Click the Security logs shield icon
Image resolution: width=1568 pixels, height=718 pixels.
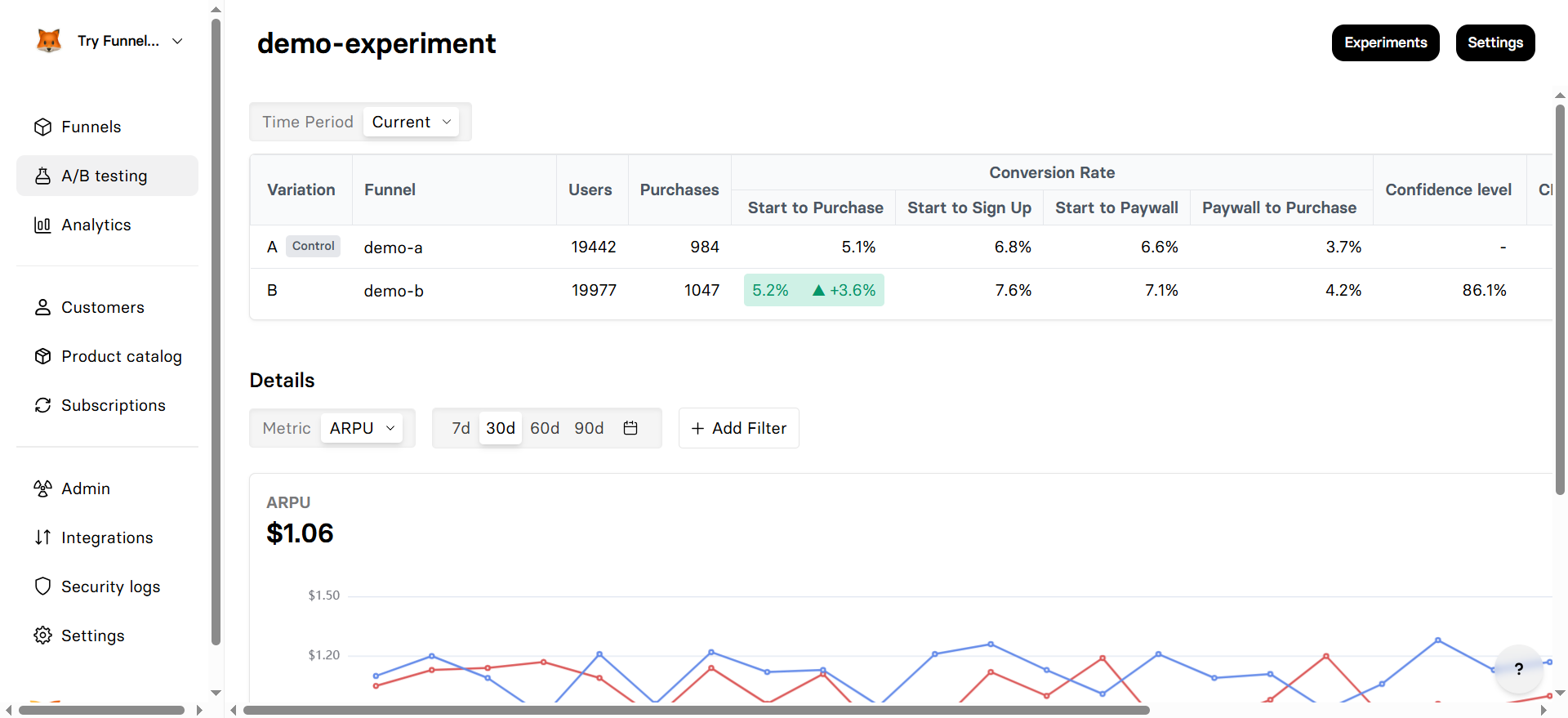(x=42, y=586)
